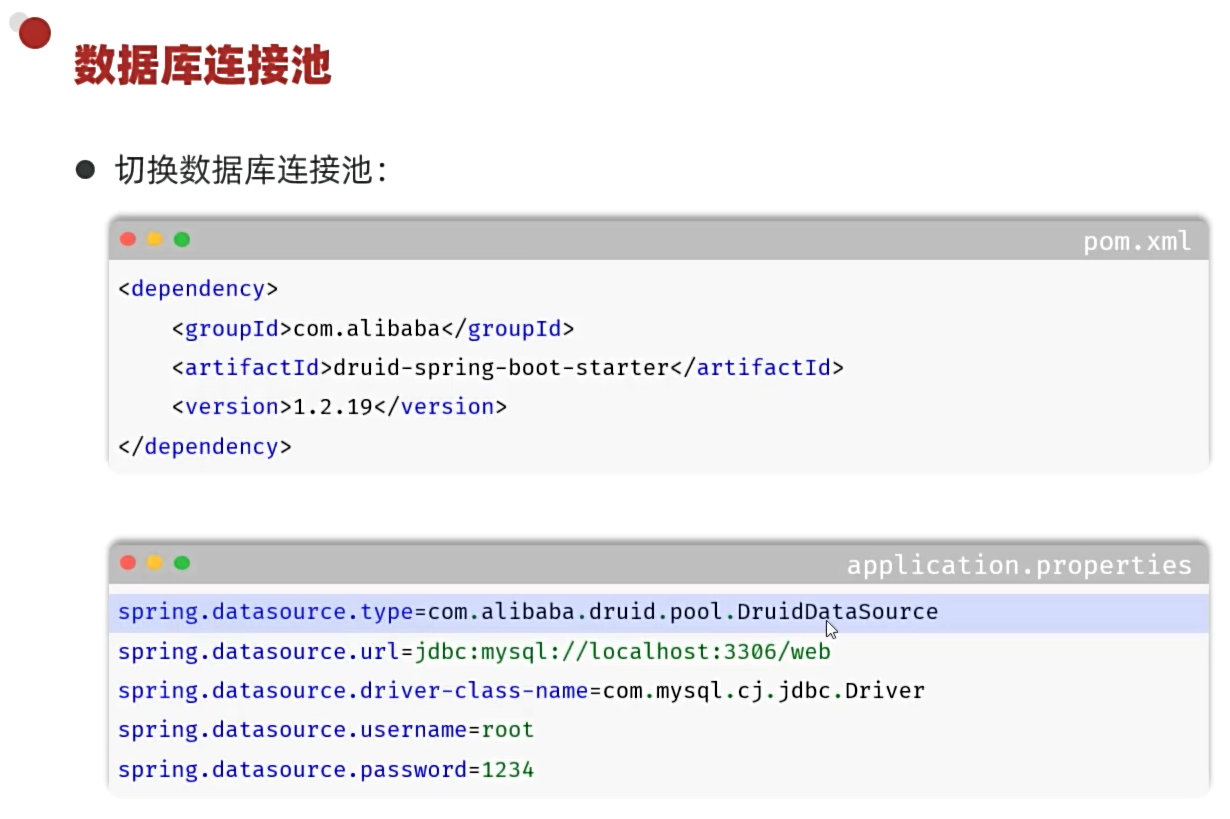Click the druid-spring-boot-starter artifactId text
Viewport: 1230px width, 819px height.
tap(501, 368)
